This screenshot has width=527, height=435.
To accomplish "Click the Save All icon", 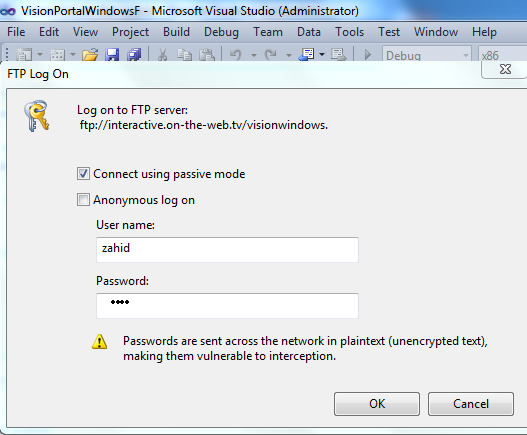I will pyautogui.click(x=134, y=54).
